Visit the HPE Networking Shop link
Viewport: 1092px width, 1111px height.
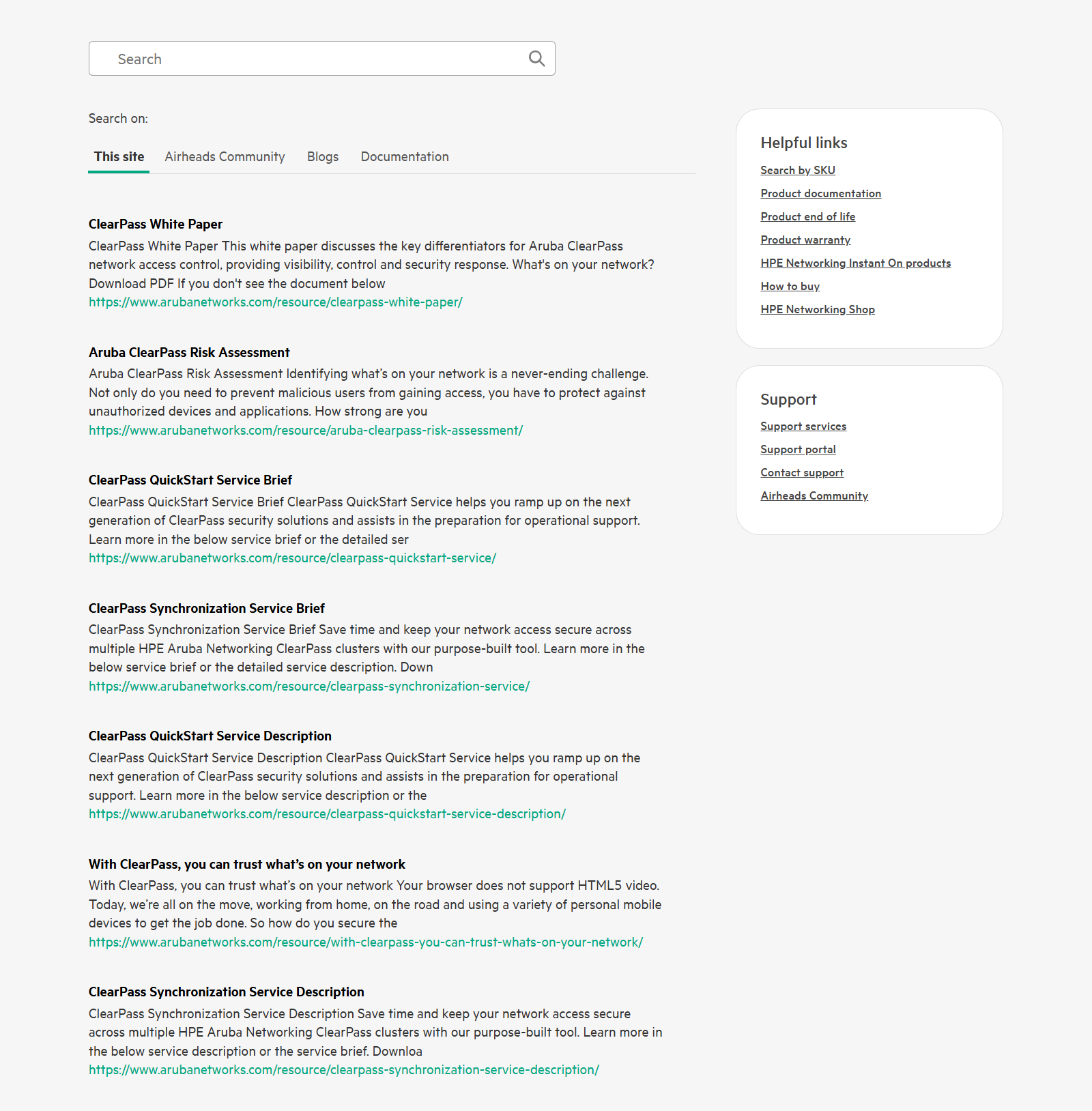(x=817, y=309)
